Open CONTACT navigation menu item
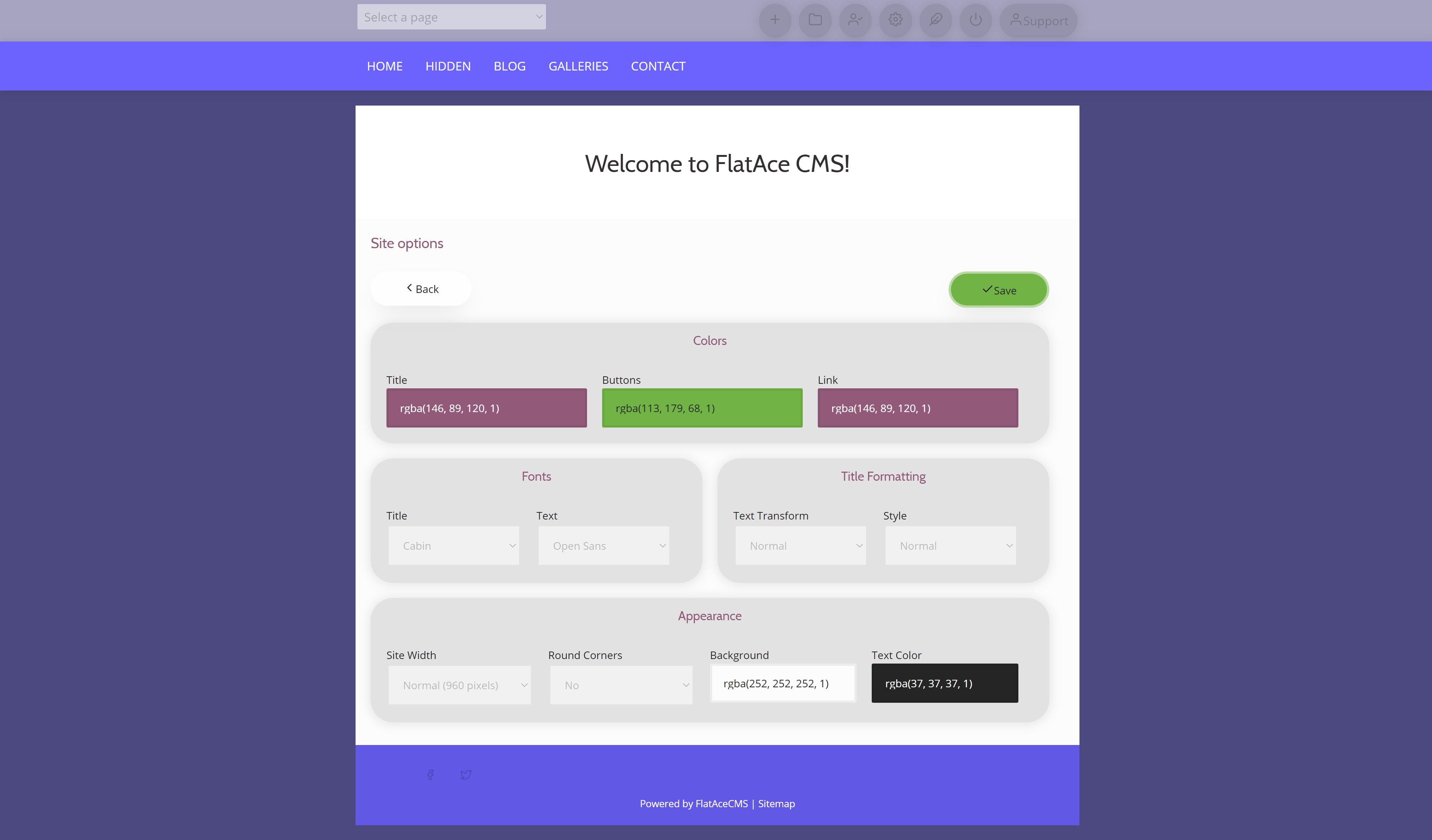Viewport: 1432px width, 840px height. [x=658, y=66]
